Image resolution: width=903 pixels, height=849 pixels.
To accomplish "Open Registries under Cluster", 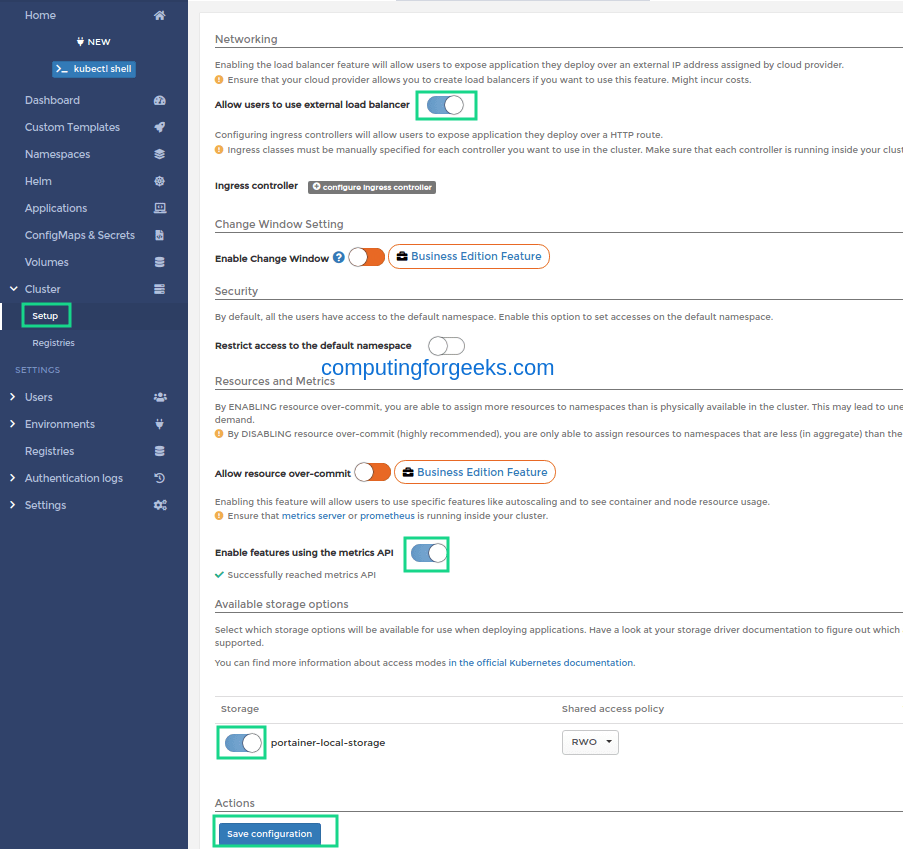I will pyautogui.click(x=53, y=342).
